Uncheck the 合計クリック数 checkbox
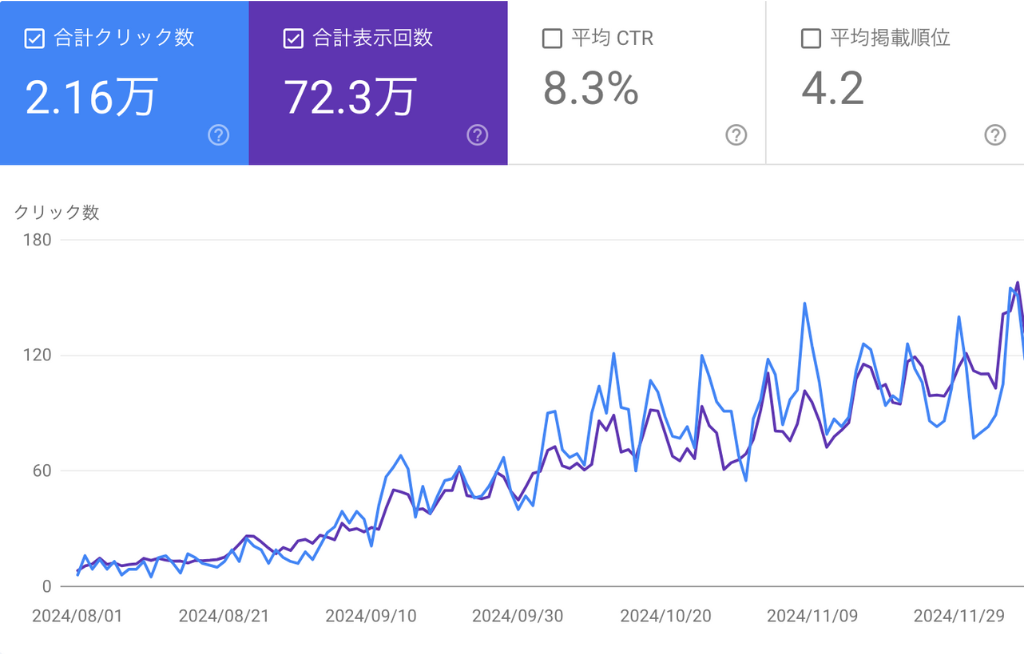The width and height of the screenshot is (1024, 655). [x=34, y=39]
